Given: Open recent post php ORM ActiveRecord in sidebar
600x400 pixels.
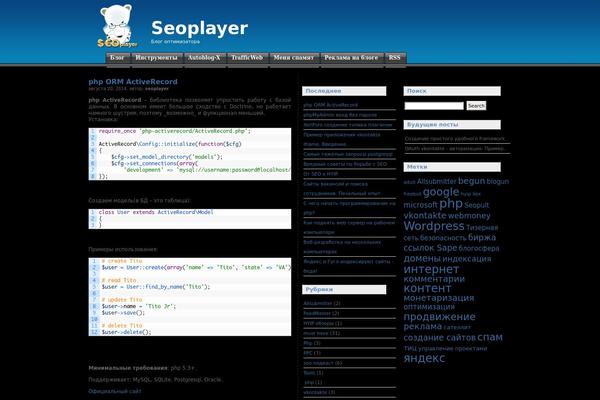Looking at the screenshot, I should coord(331,105).
